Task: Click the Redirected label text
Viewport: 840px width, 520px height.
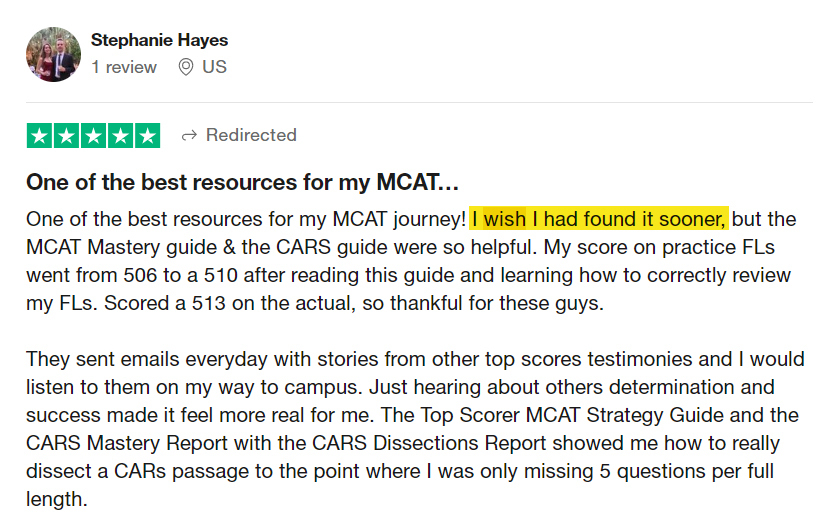Action: tap(251, 135)
